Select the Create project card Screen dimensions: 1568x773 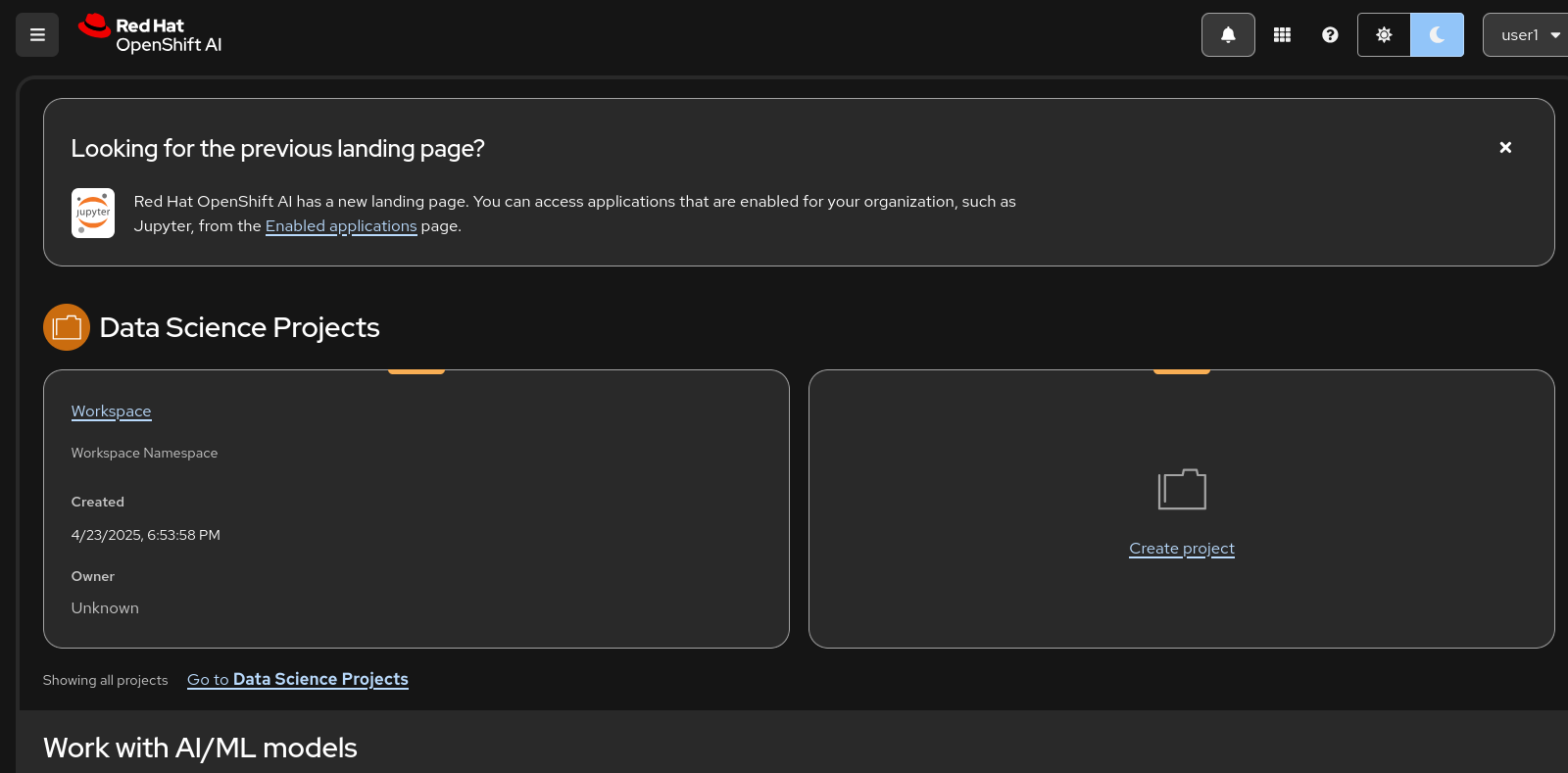click(x=1182, y=508)
